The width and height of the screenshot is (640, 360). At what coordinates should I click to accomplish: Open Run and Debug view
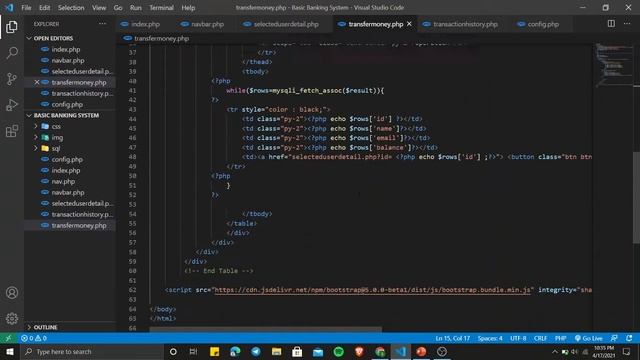click(12, 105)
